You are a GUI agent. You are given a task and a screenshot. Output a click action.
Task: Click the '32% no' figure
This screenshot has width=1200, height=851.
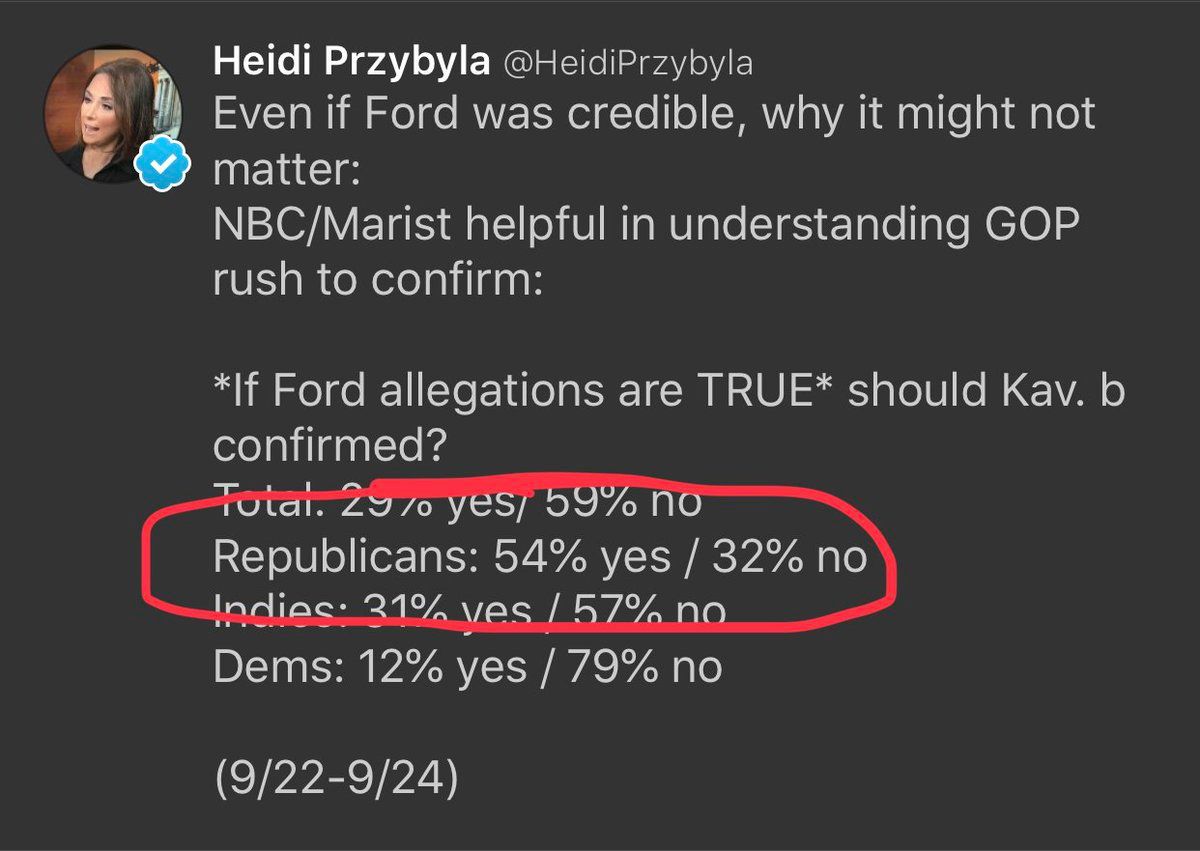pyautogui.click(x=789, y=556)
